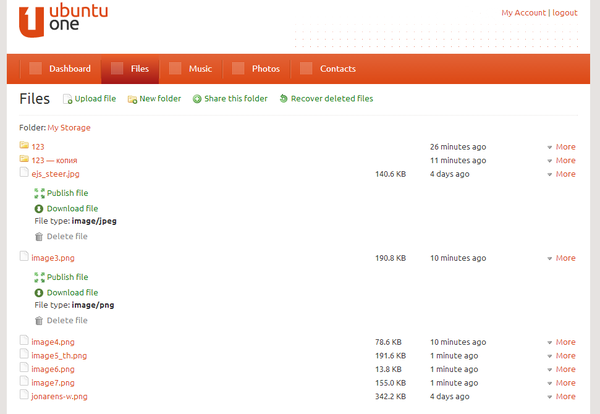Viewport: 600px width, 414px height.
Task: Expand More options for image4.png
Action: click(561, 342)
